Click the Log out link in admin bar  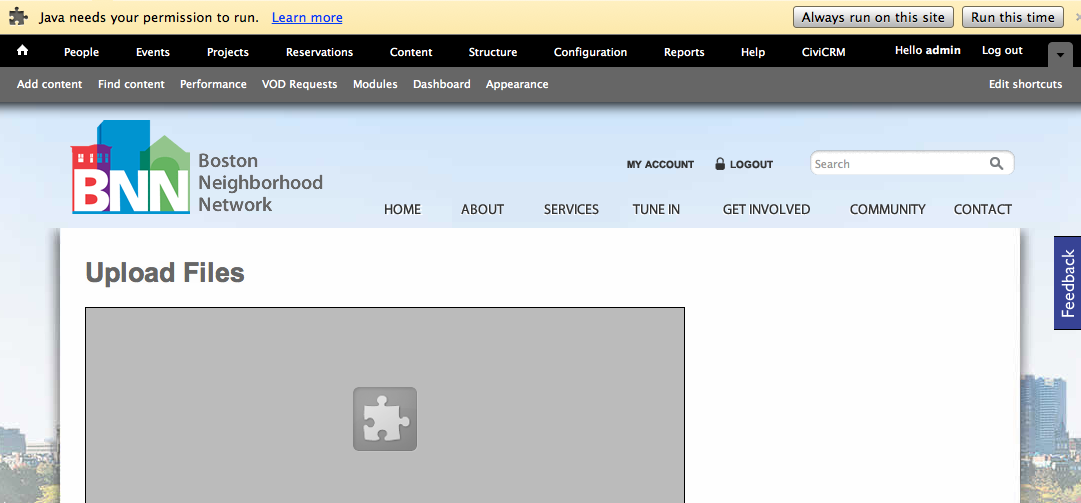1002,50
